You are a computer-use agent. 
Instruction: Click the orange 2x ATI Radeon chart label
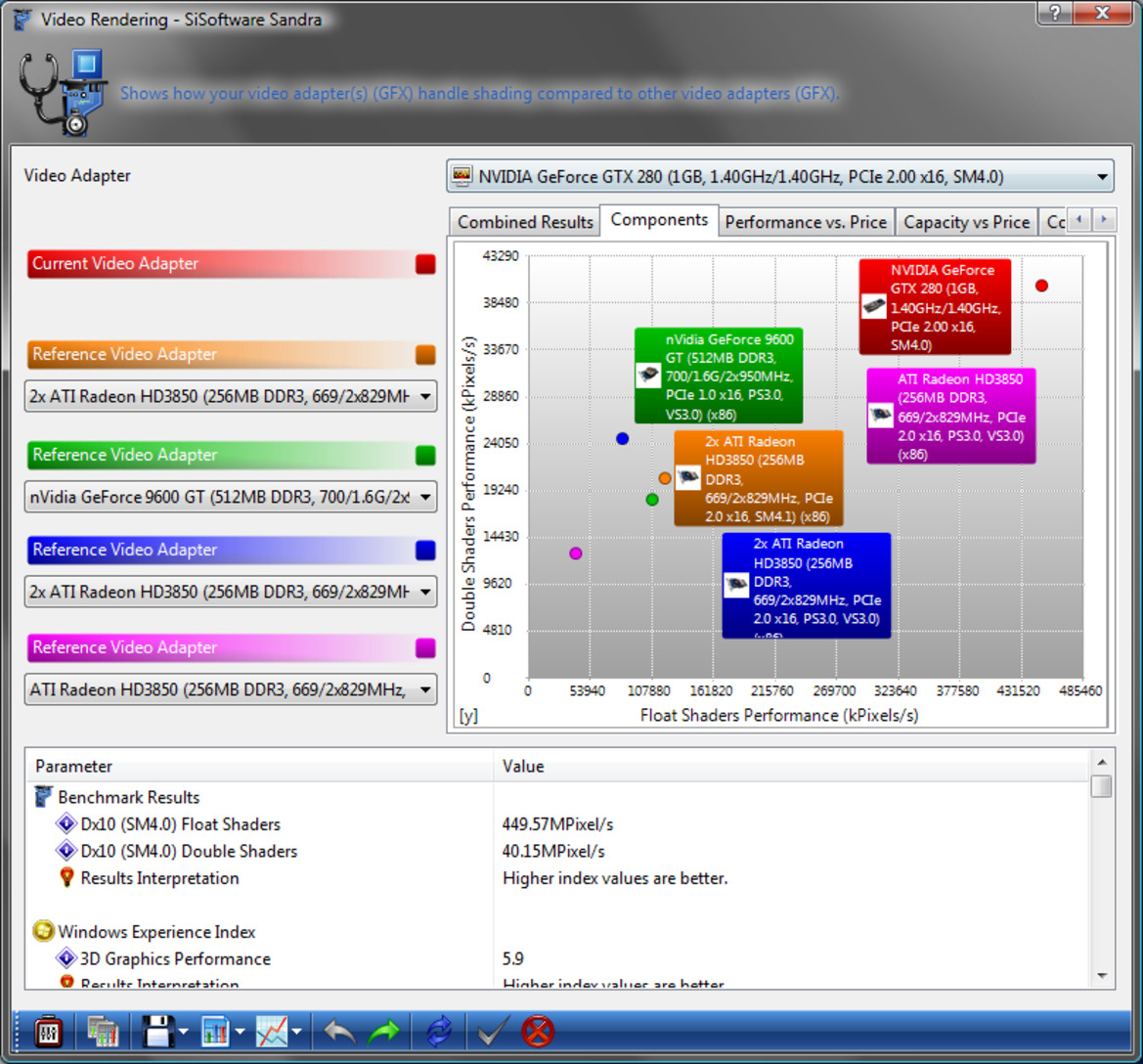[x=758, y=478]
